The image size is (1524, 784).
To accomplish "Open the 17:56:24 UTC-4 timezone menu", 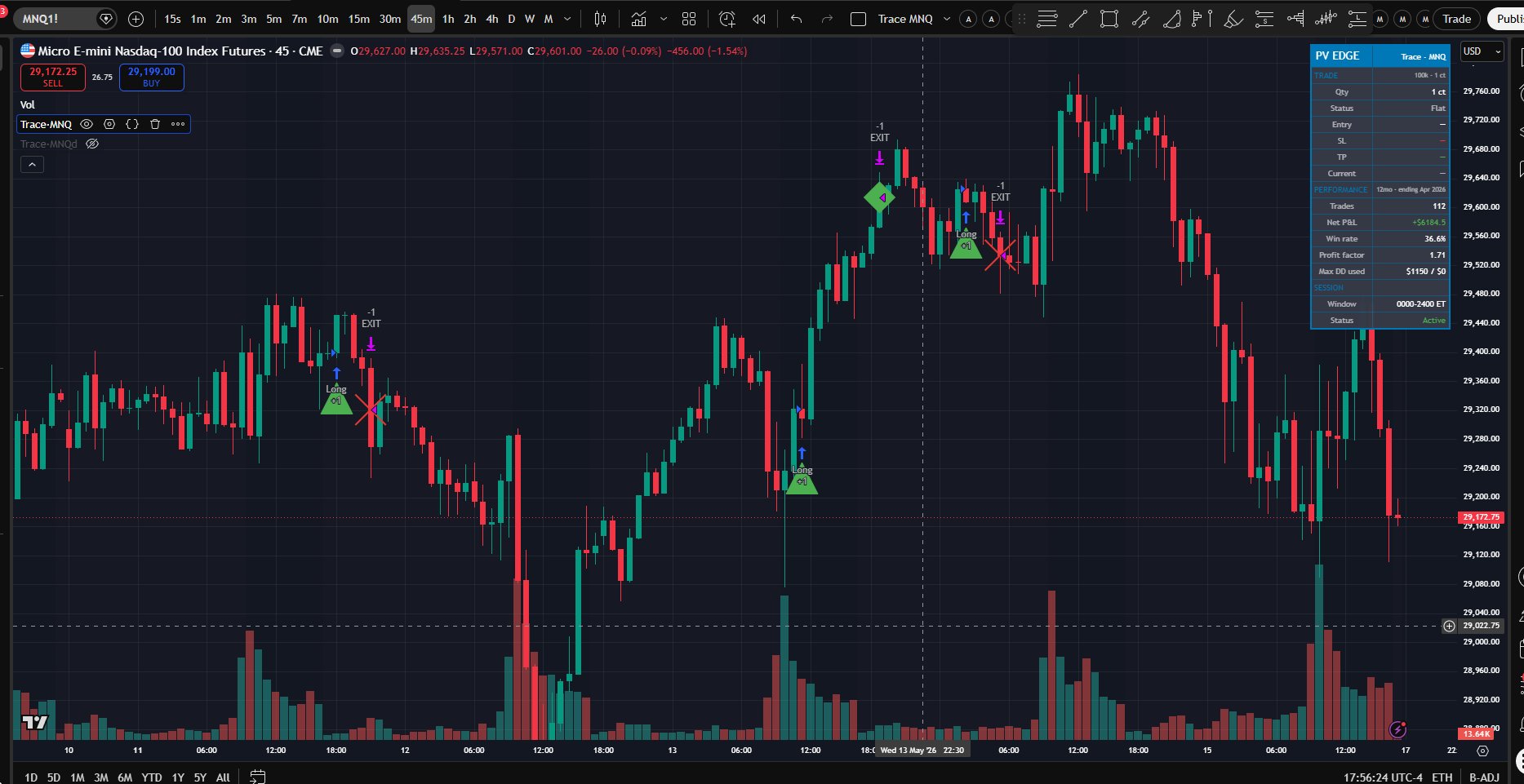I will coord(1383,777).
